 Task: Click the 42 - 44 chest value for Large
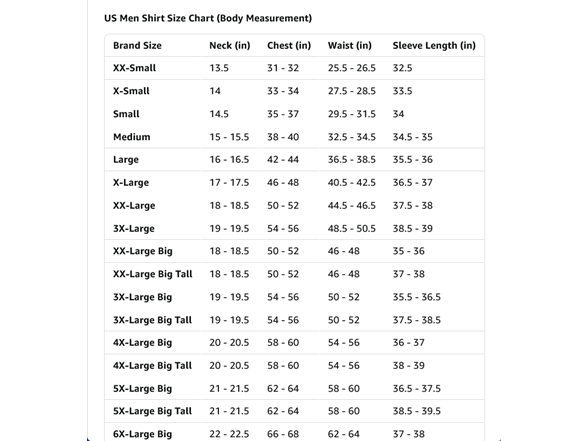(x=283, y=160)
